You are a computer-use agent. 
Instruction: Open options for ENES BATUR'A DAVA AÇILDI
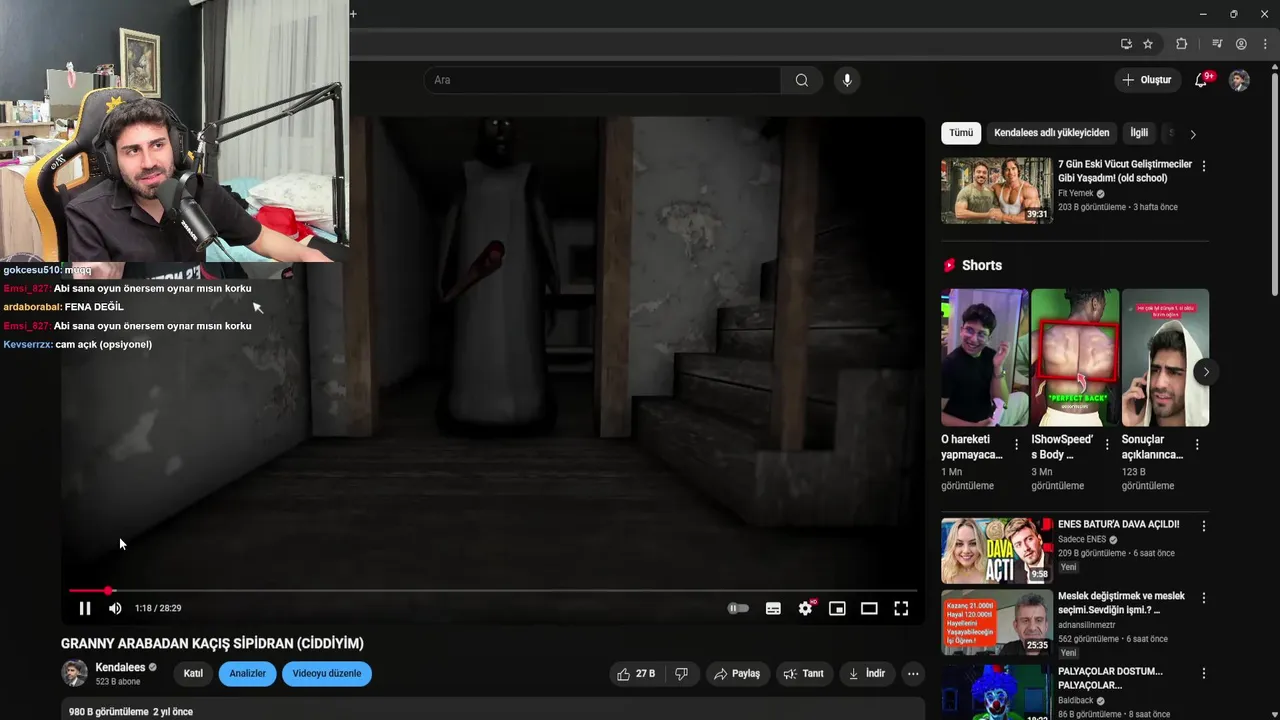pyautogui.click(x=1203, y=526)
